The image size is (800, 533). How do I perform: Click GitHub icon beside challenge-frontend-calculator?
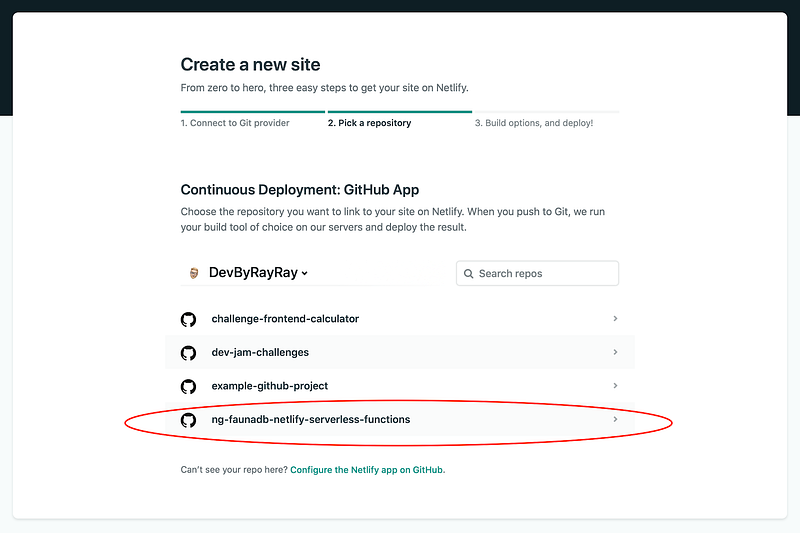click(188, 319)
